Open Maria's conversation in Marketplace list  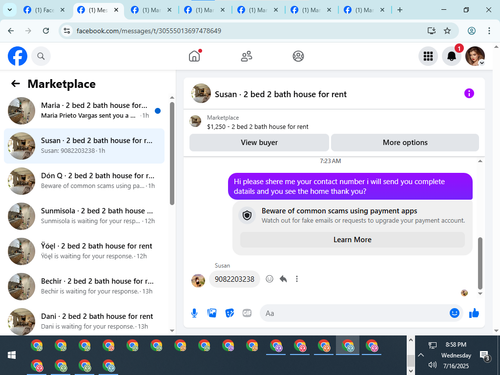pos(84,111)
